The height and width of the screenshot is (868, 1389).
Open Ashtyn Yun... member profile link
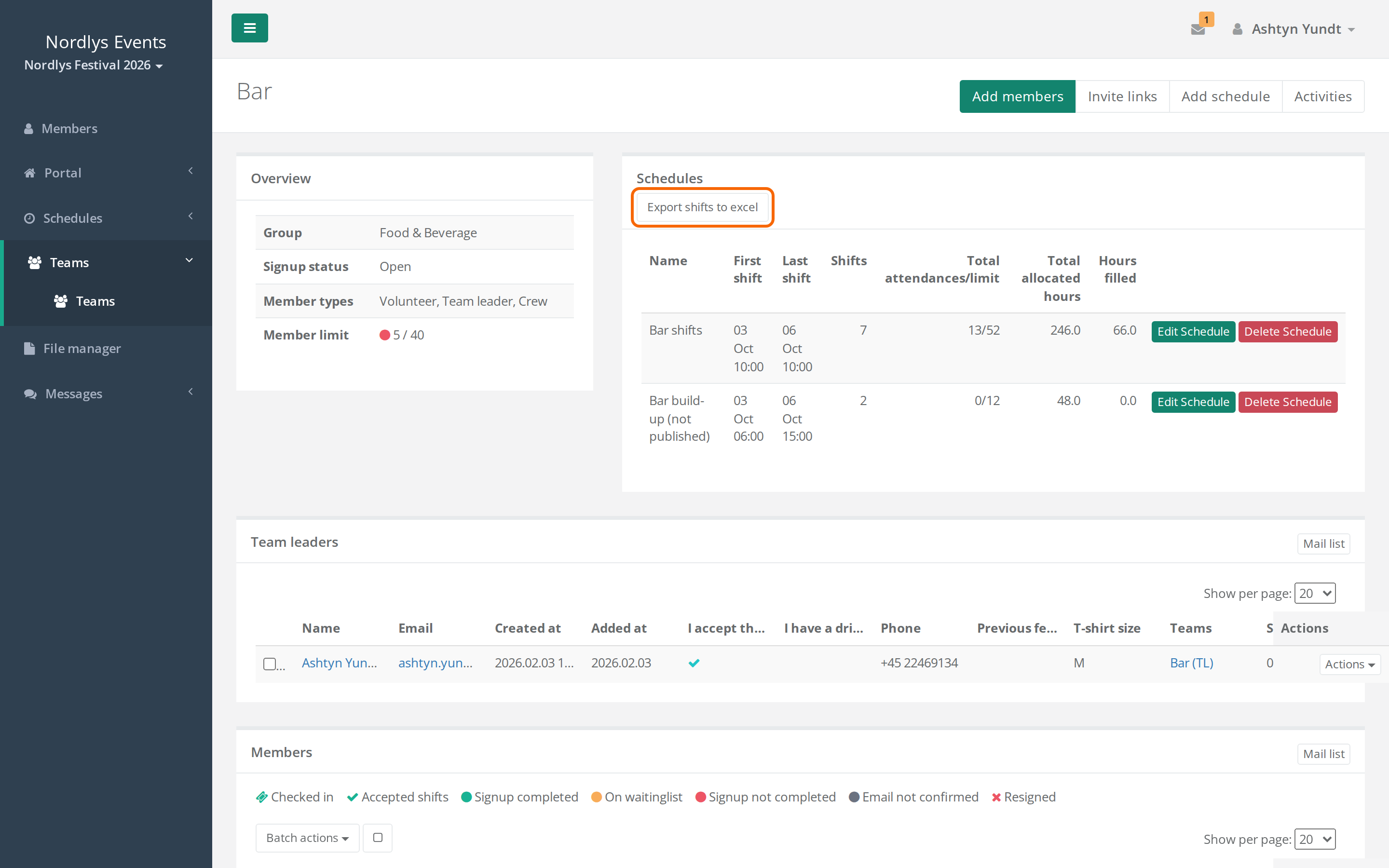pos(339,663)
